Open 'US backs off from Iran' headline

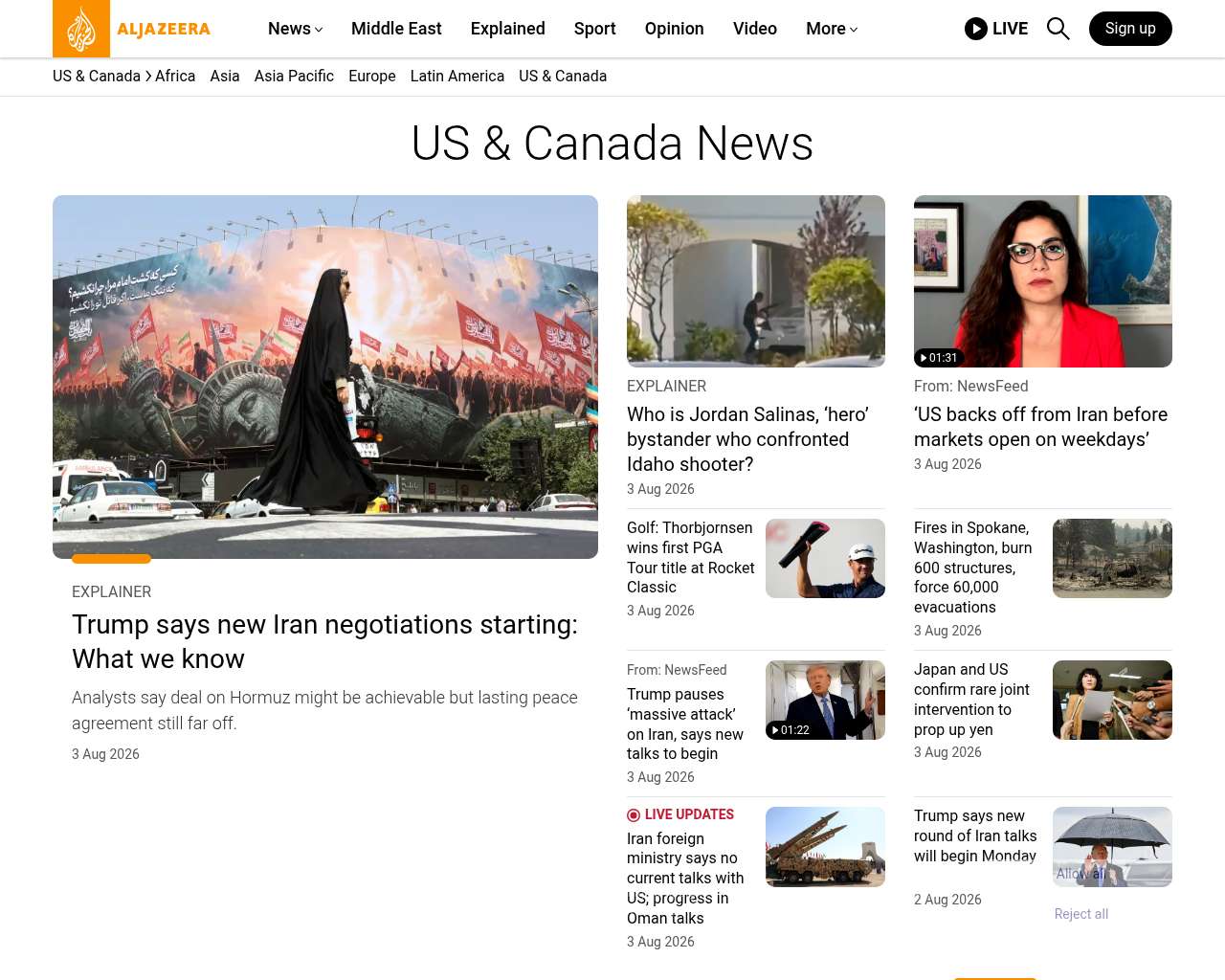[x=1041, y=427]
